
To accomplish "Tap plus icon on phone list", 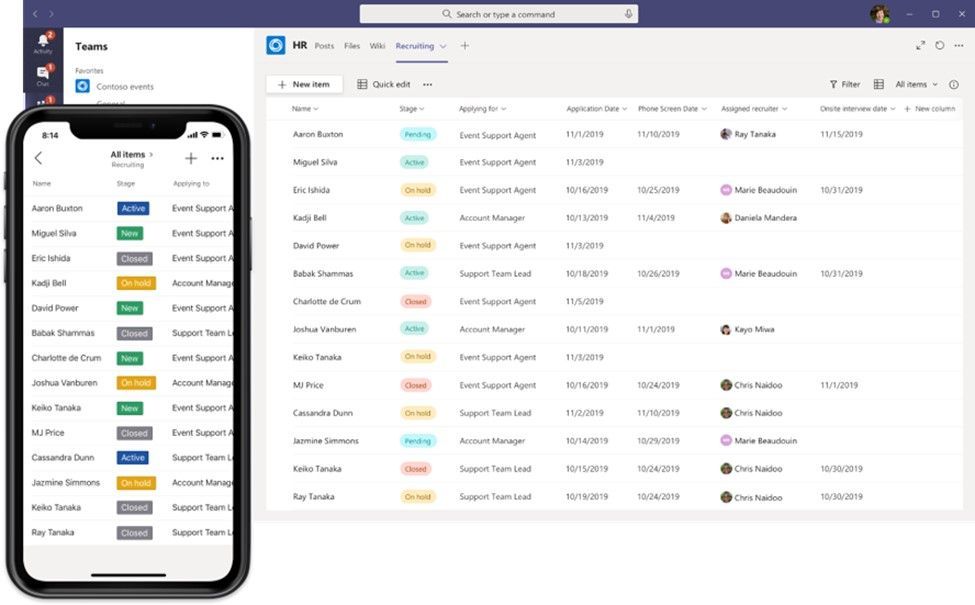I will tap(191, 159).
